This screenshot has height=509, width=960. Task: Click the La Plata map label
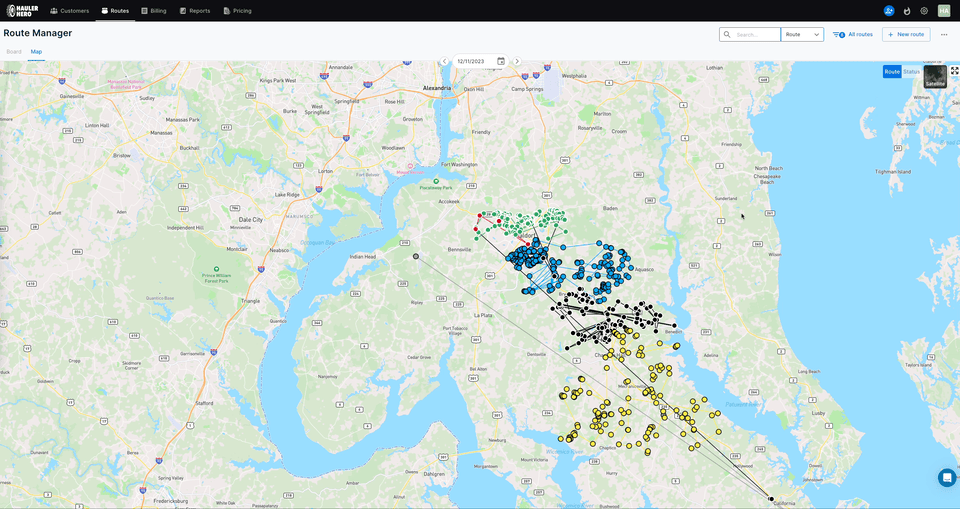pyautogui.click(x=483, y=315)
